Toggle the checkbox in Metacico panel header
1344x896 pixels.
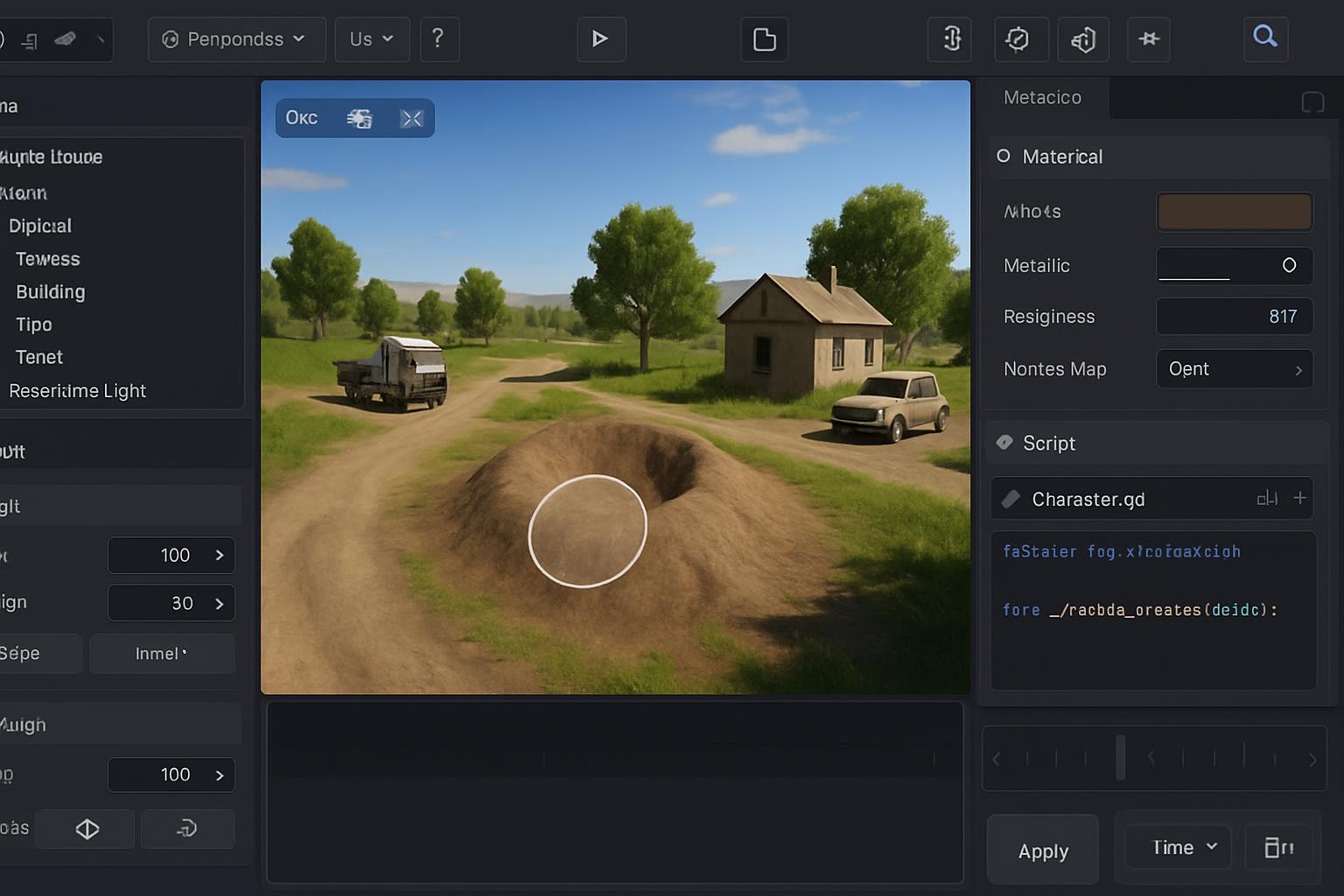(x=1312, y=101)
